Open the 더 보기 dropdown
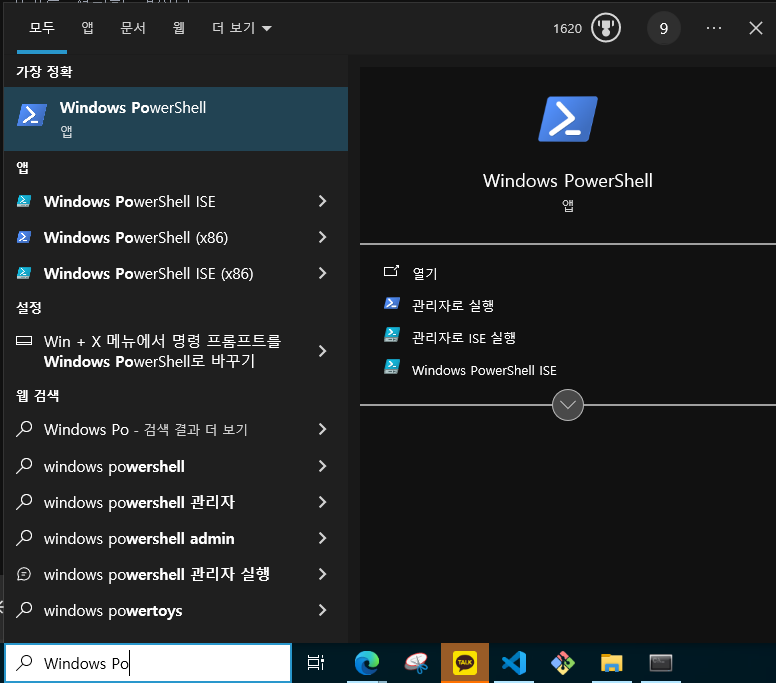The width and height of the screenshot is (776, 683). [242, 28]
